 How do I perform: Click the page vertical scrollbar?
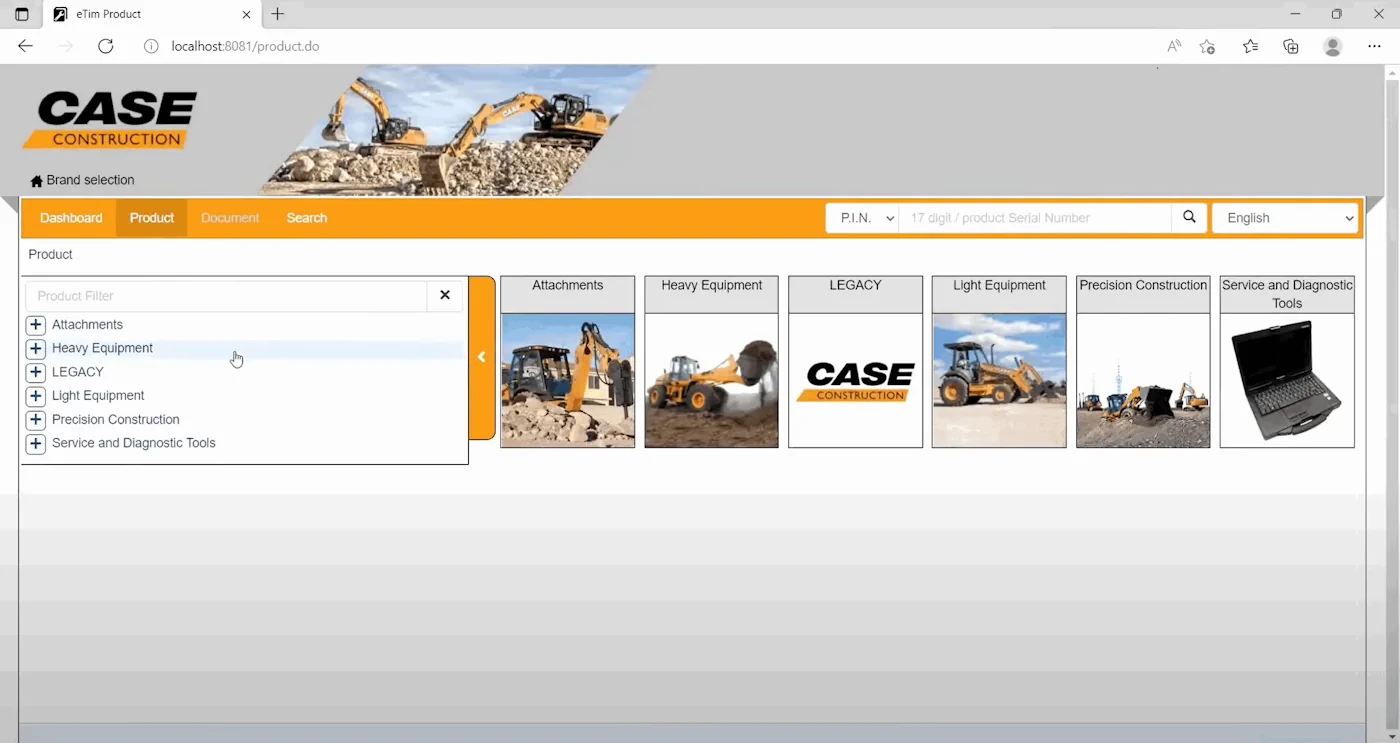[x=1392, y=403]
